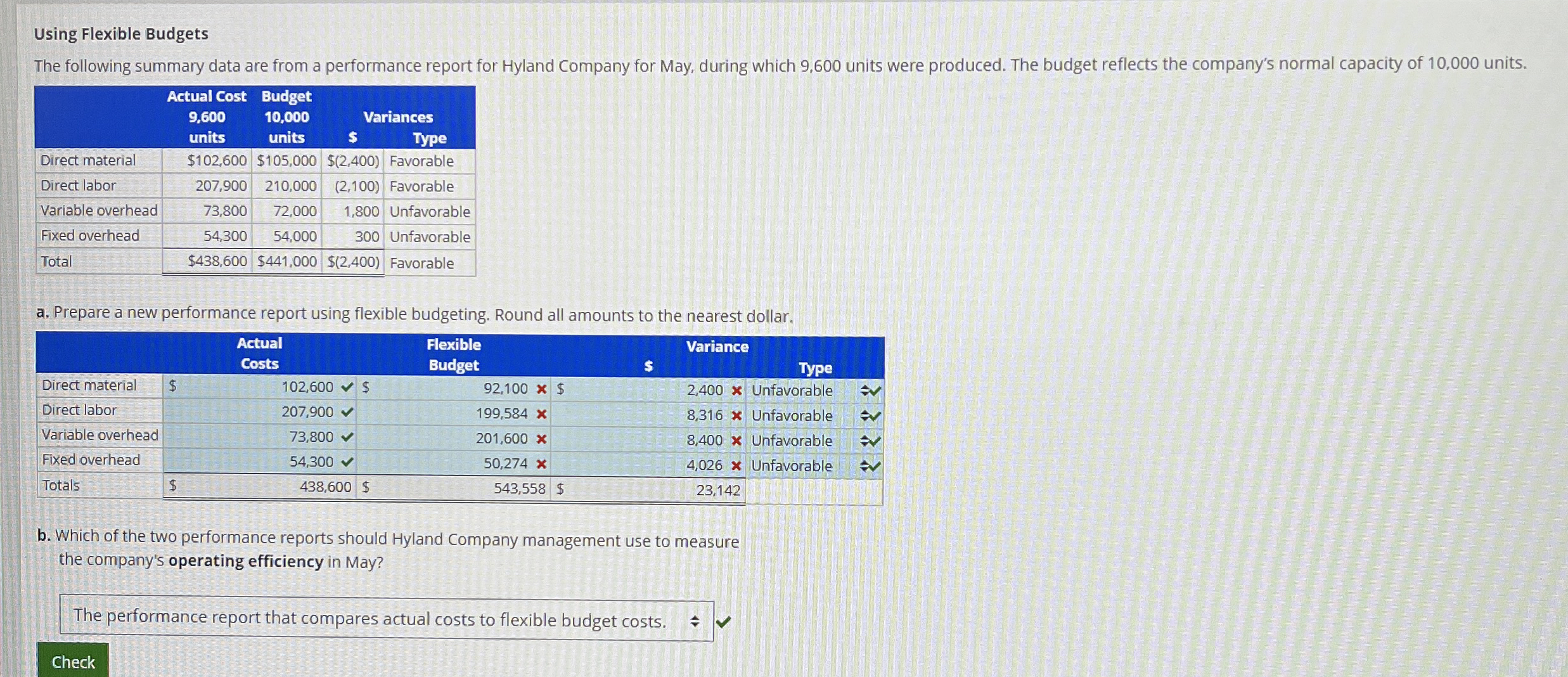
Task: Click the green checkmark beside Fixed overhead 54,300
Action: coord(346,463)
